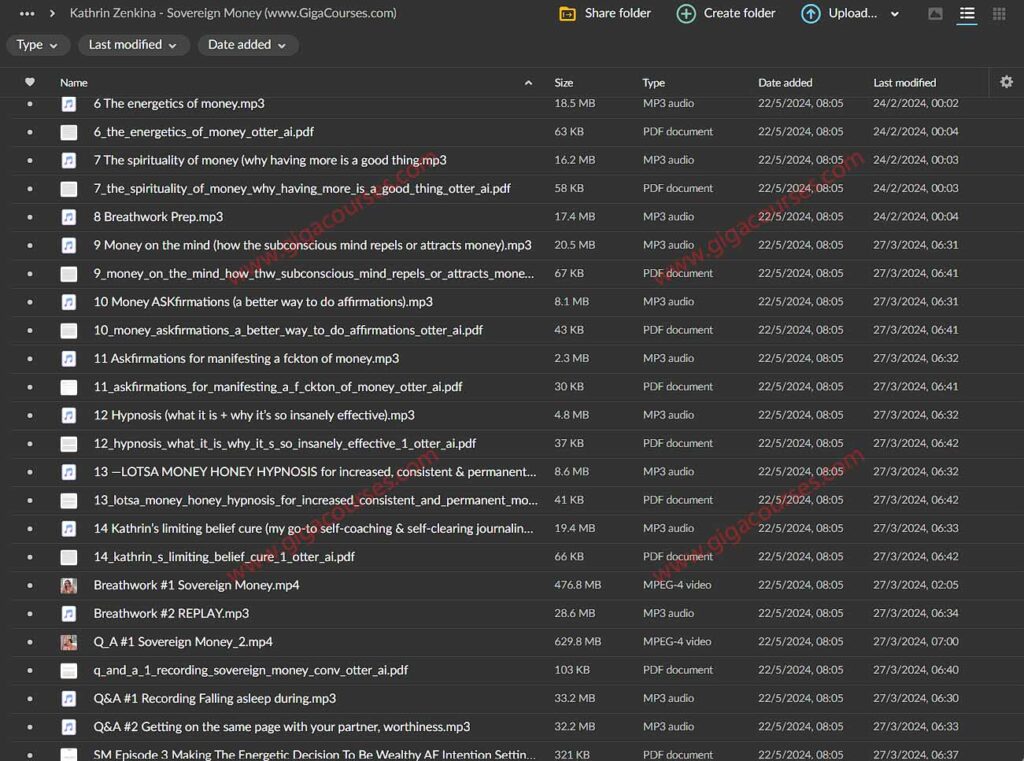This screenshot has height=761, width=1024.
Task: Select the file 10 Money ASKfirmations mp3
Action: pyautogui.click(x=263, y=302)
